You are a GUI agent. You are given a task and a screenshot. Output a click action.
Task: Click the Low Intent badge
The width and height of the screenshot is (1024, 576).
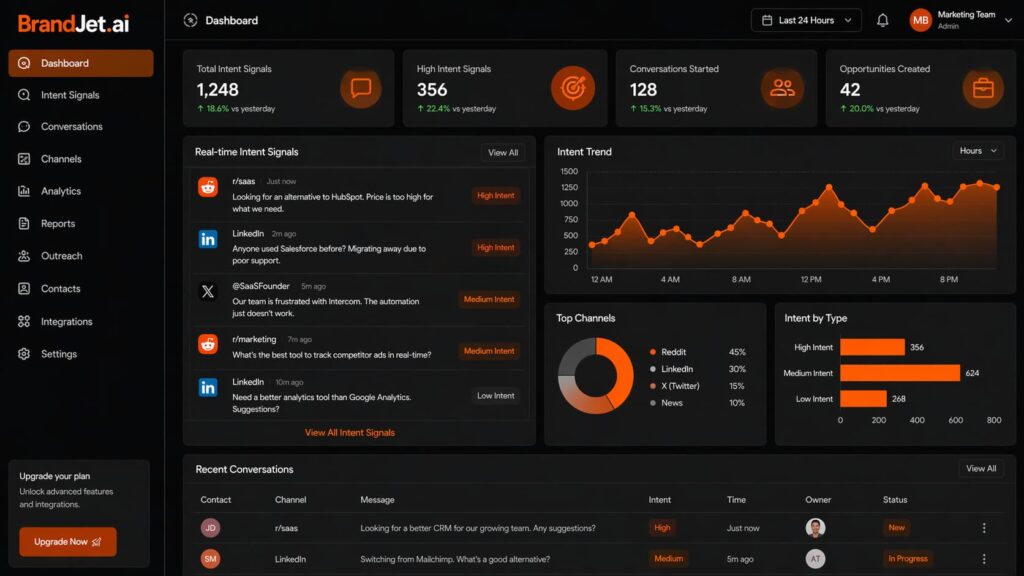coord(496,396)
